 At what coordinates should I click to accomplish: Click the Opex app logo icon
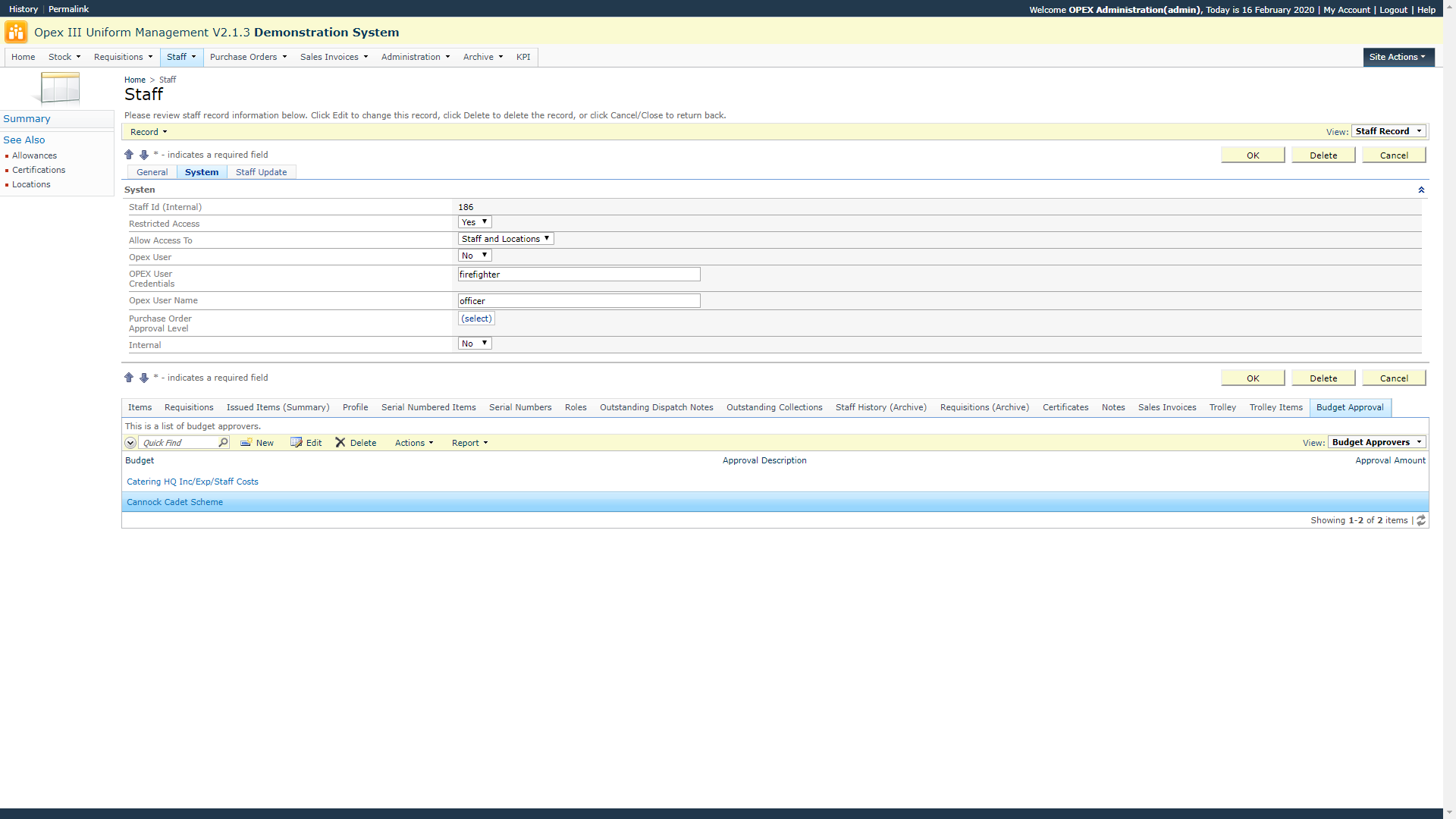pyautogui.click(x=15, y=32)
